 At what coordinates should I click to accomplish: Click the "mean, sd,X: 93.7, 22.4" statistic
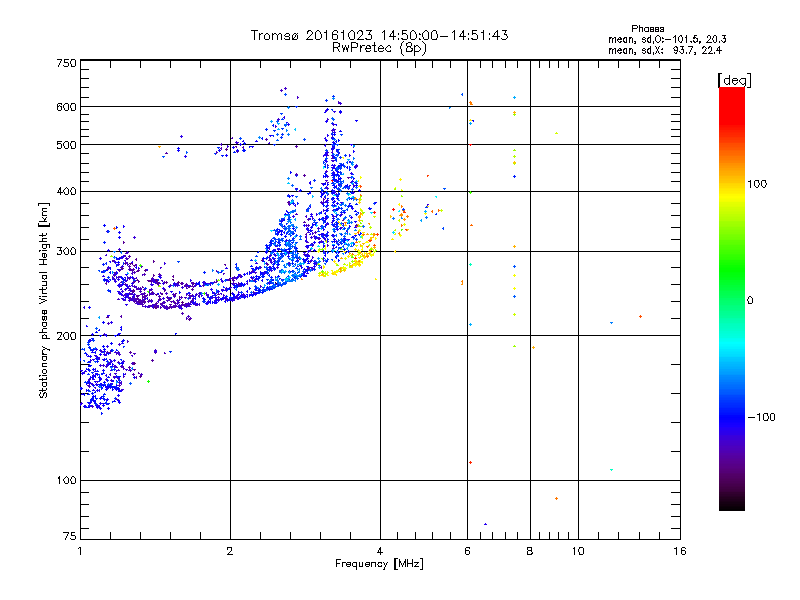(x=665, y=50)
